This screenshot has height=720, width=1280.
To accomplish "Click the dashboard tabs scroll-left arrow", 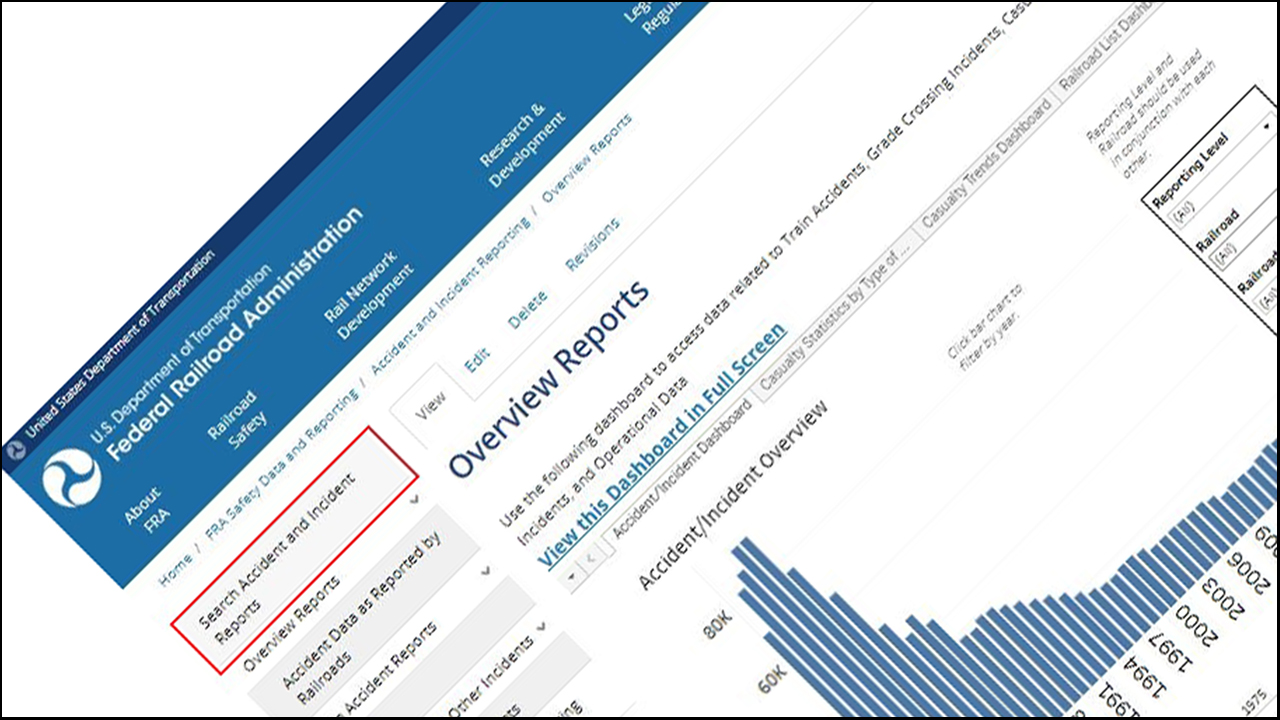I will click(x=590, y=556).
